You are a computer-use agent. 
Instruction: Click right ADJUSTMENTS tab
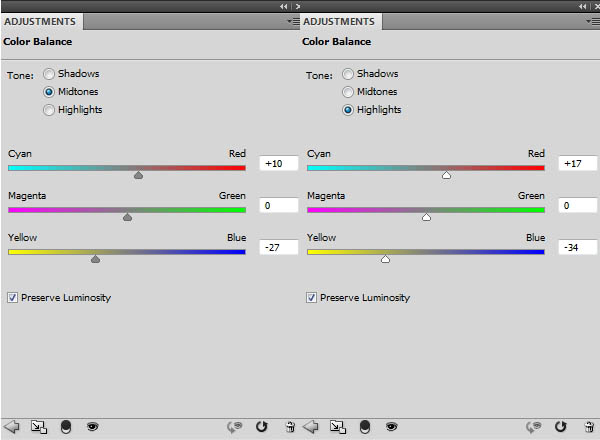[x=339, y=21]
